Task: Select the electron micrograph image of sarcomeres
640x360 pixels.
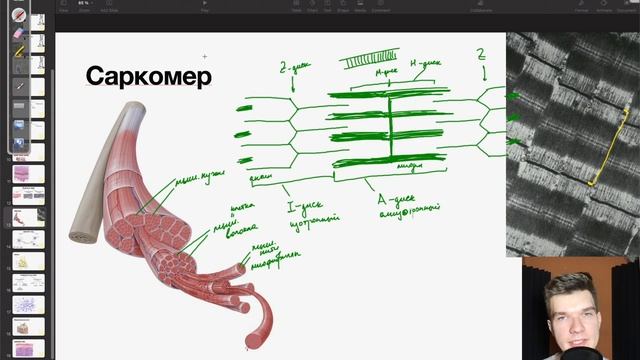Action: (x=573, y=144)
